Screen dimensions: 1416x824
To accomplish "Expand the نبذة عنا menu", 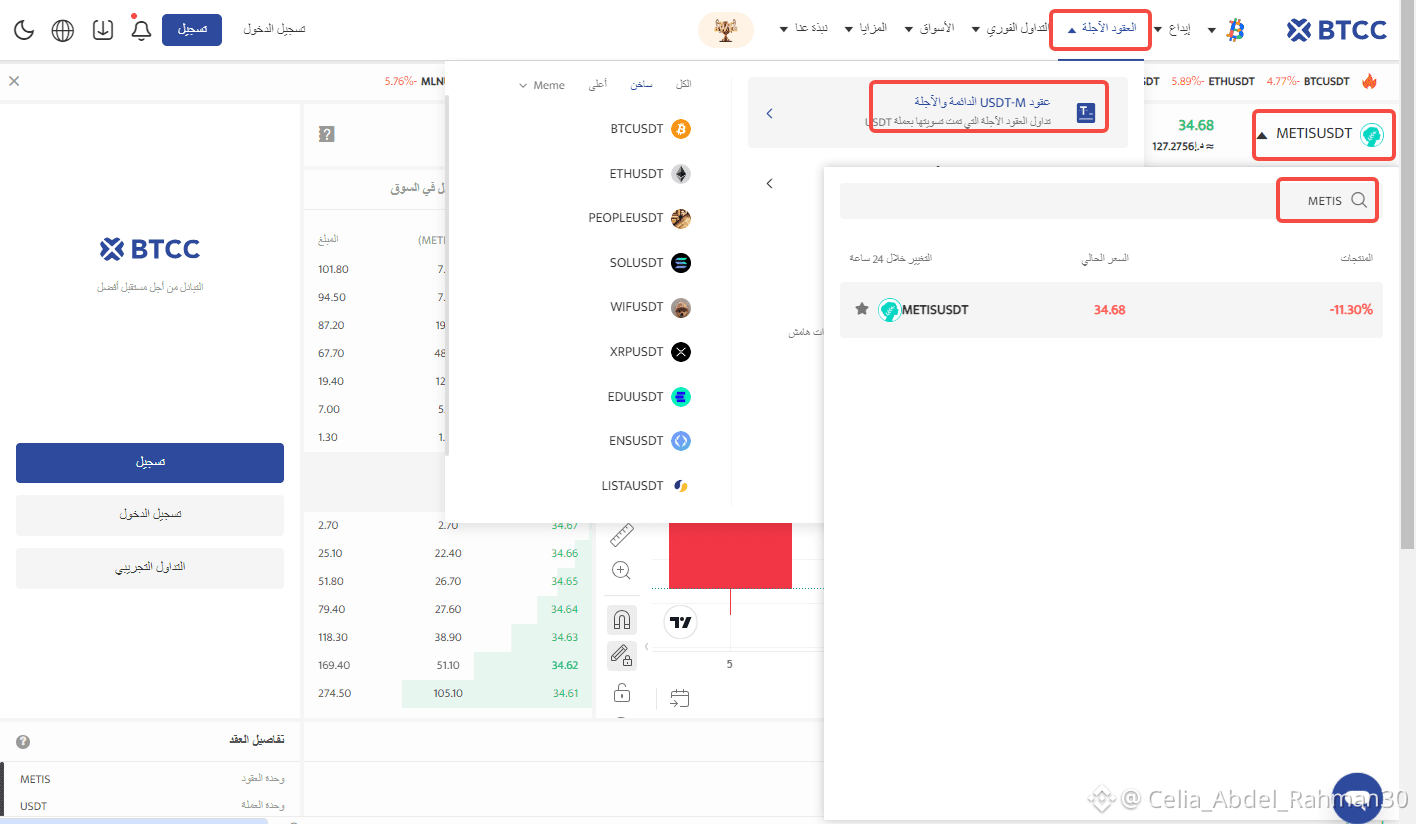I will (x=804, y=29).
